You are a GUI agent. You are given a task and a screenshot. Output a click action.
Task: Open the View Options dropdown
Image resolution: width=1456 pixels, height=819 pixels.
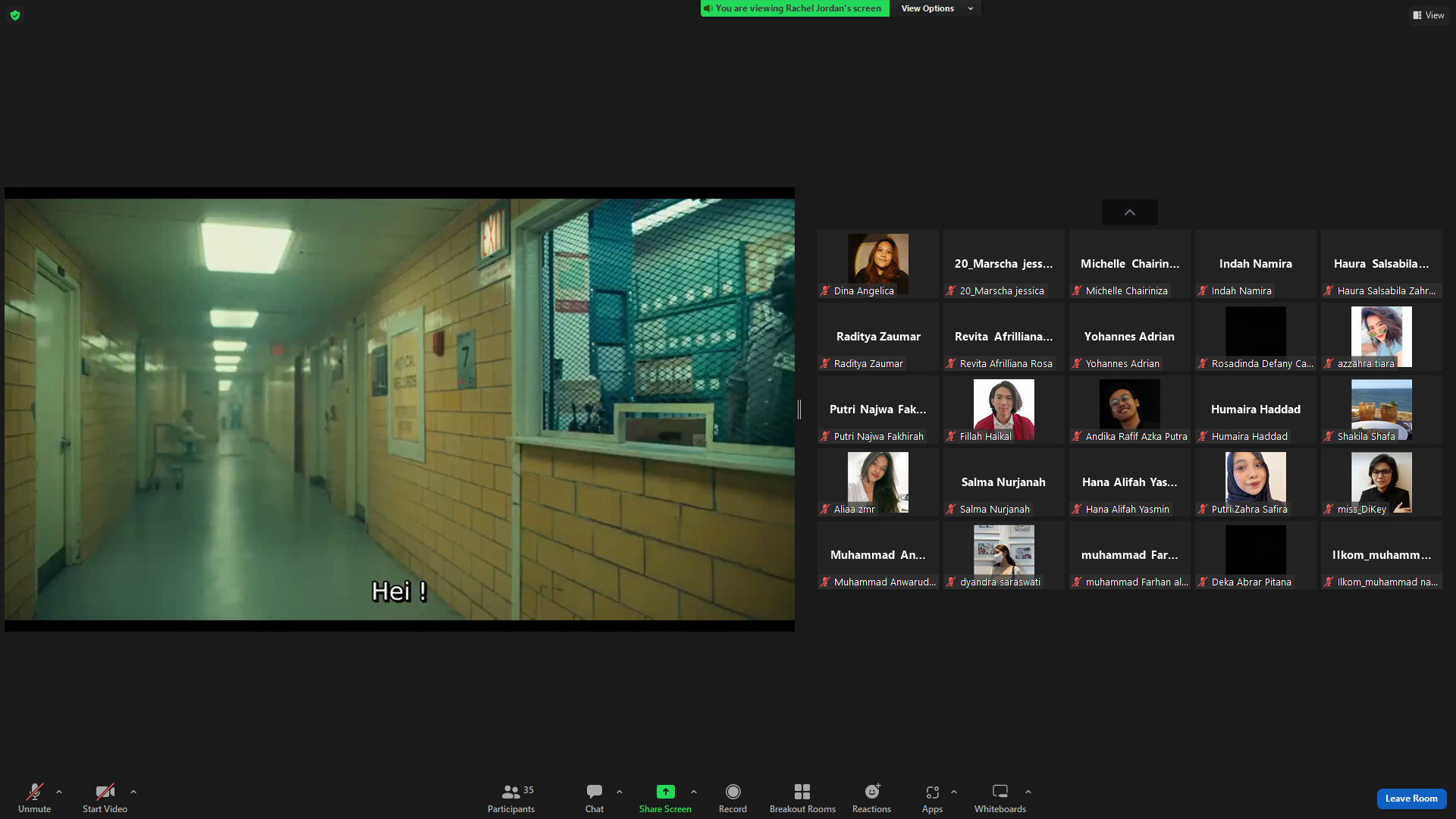tap(937, 8)
